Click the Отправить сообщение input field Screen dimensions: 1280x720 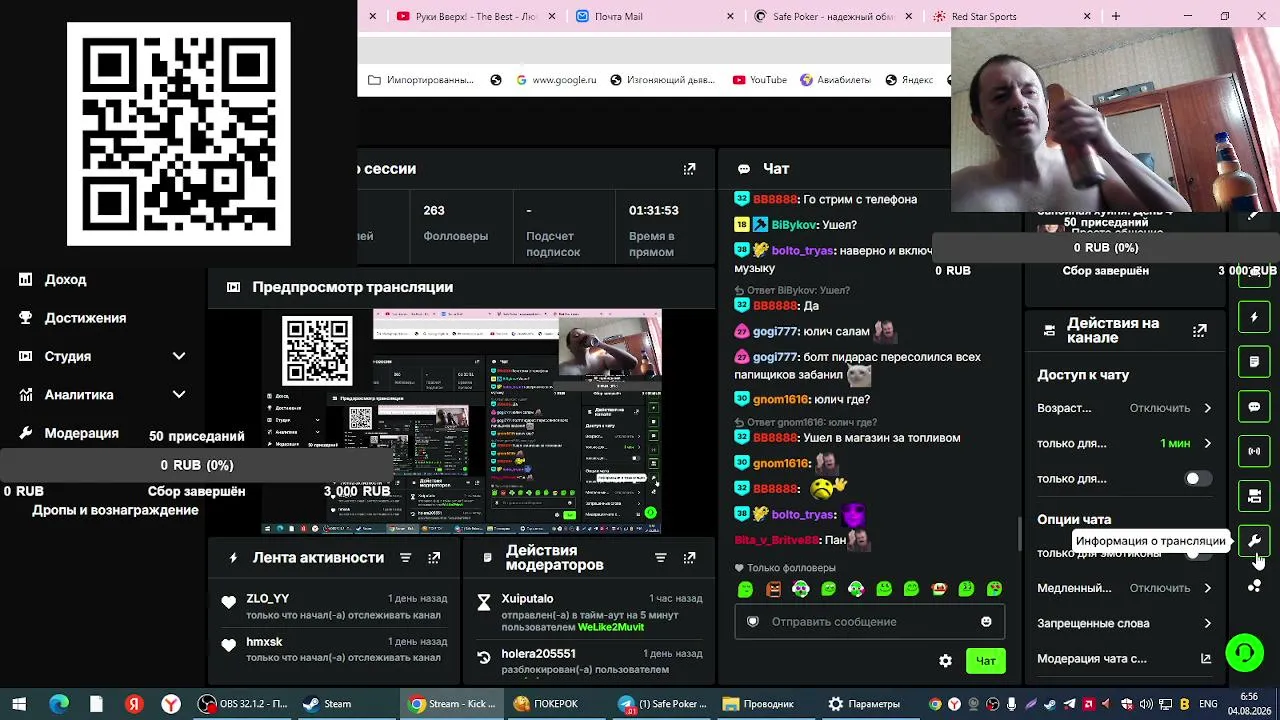click(869, 622)
